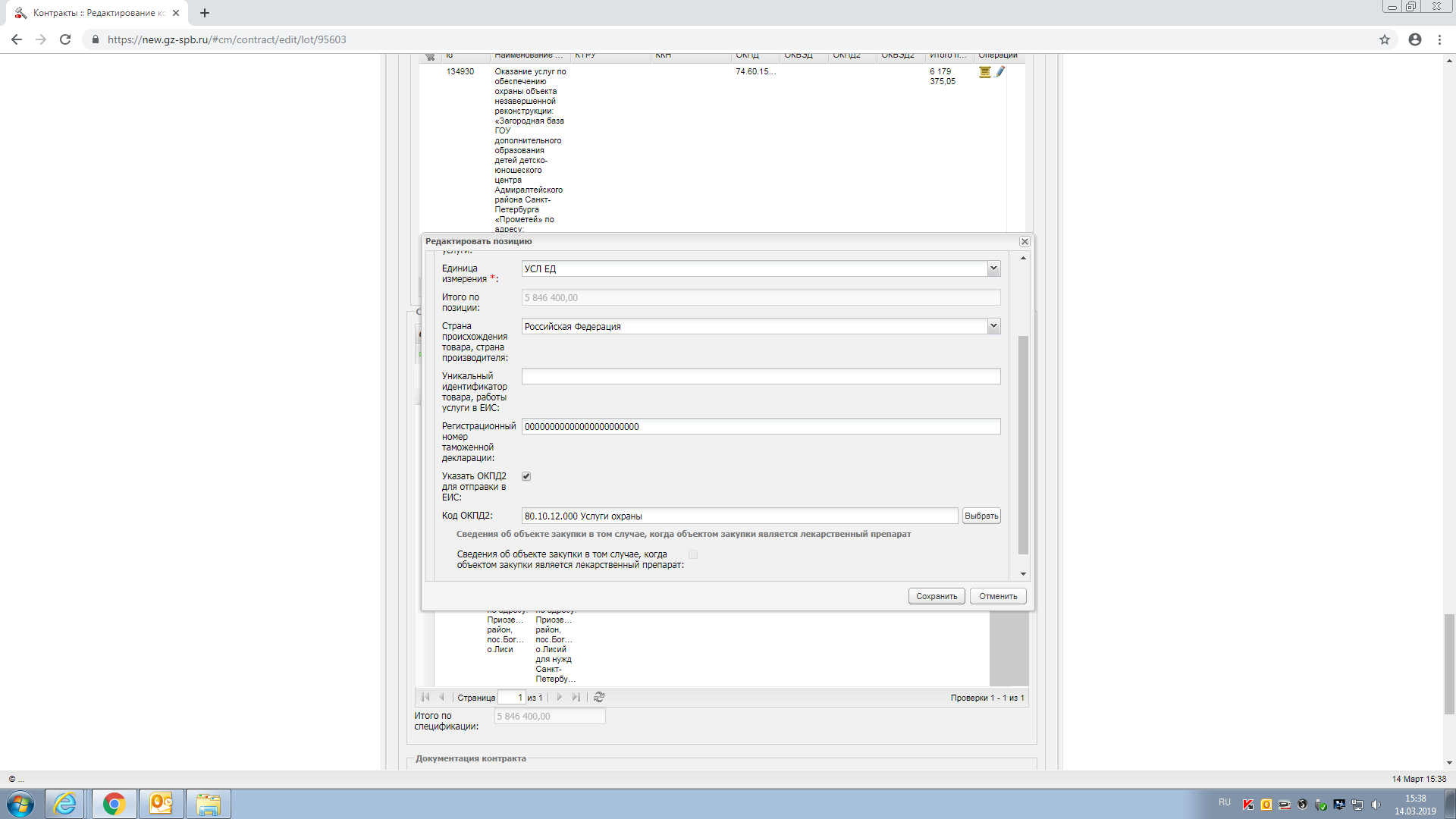Screen dimensions: 1456x819
Task: Refresh the checks grid
Action: pyautogui.click(x=599, y=697)
